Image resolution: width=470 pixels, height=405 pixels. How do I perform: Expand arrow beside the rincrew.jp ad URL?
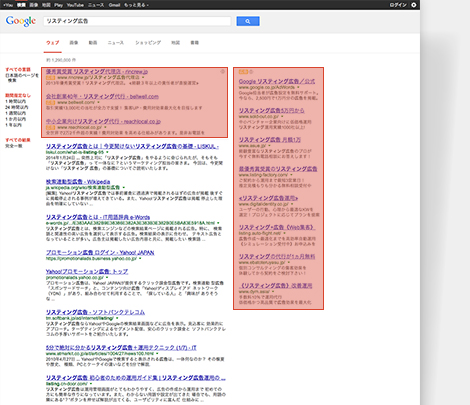pyautogui.click(x=143, y=77)
